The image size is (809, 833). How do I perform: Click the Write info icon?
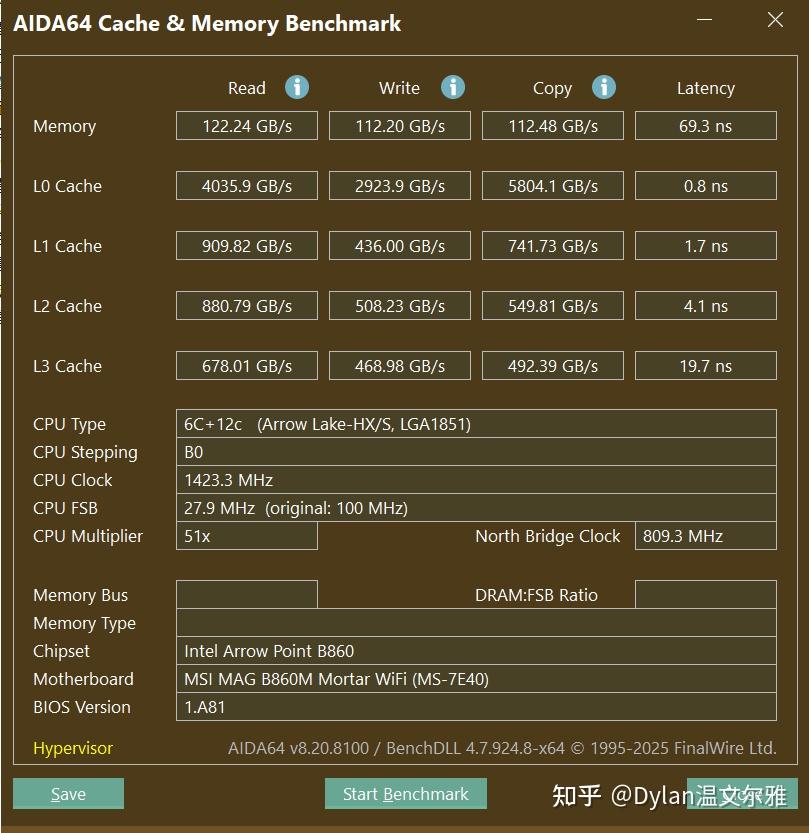453,87
